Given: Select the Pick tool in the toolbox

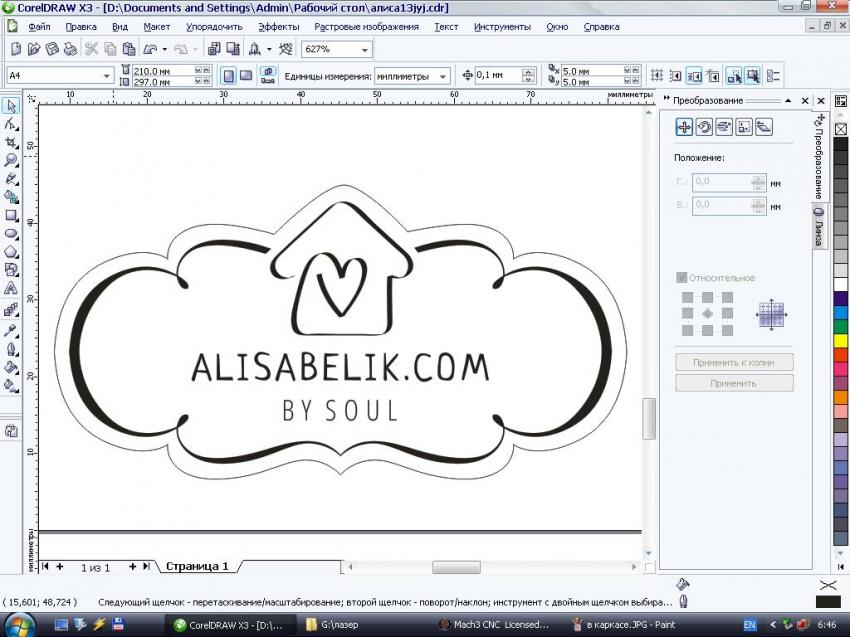Looking at the screenshot, I should (x=11, y=105).
